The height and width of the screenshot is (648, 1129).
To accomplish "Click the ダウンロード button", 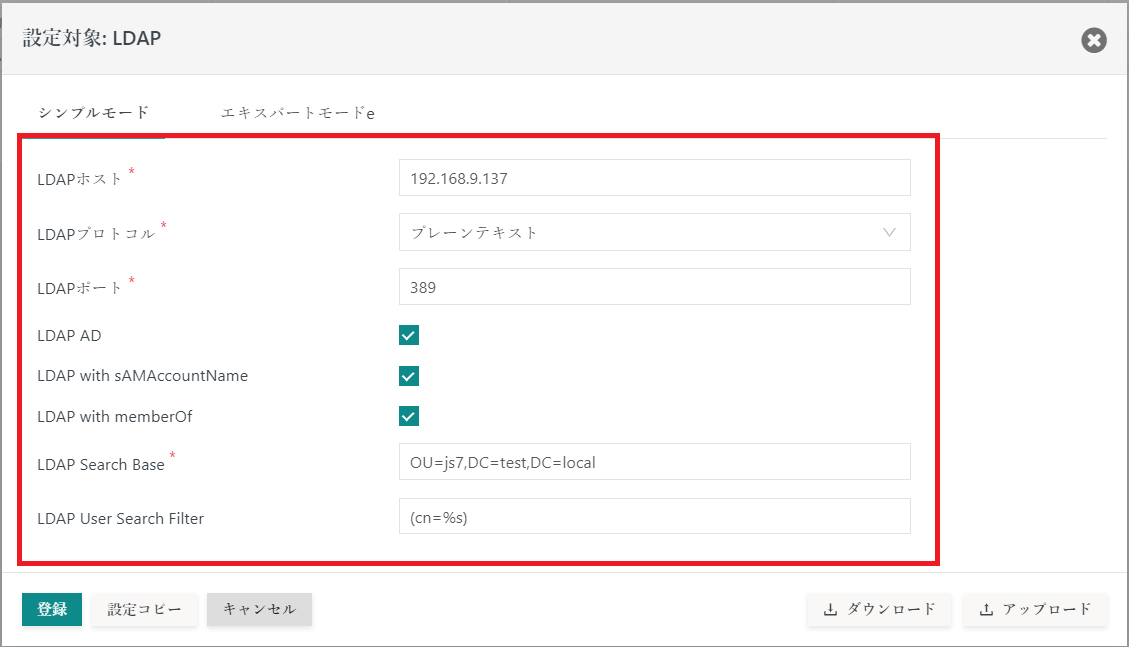I will [879, 609].
